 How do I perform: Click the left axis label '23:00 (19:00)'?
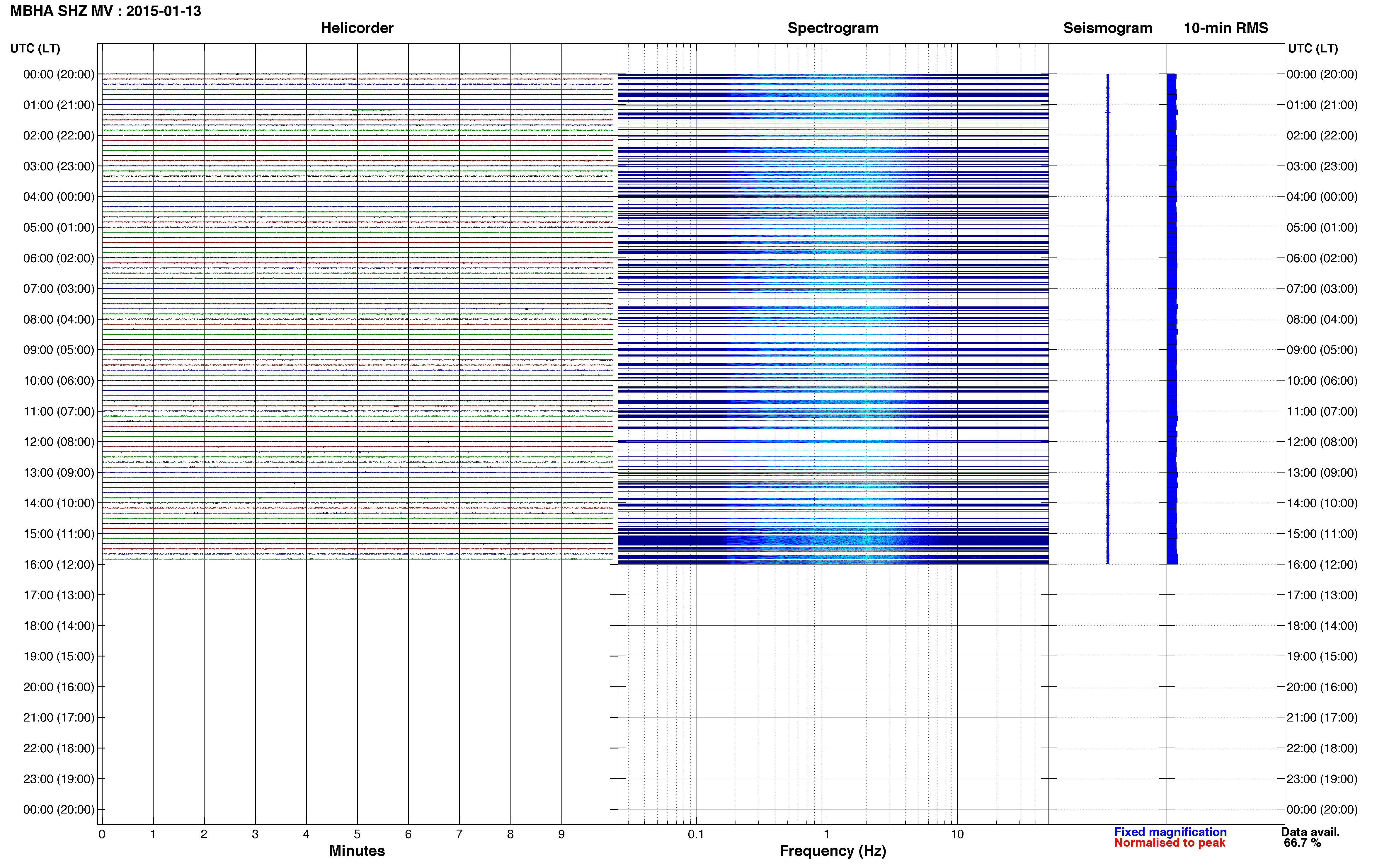click(x=59, y=779)
